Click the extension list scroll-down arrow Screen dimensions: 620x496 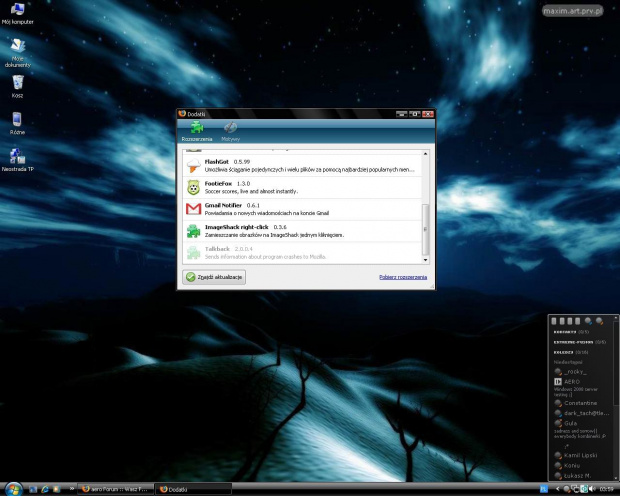point(425,260)
